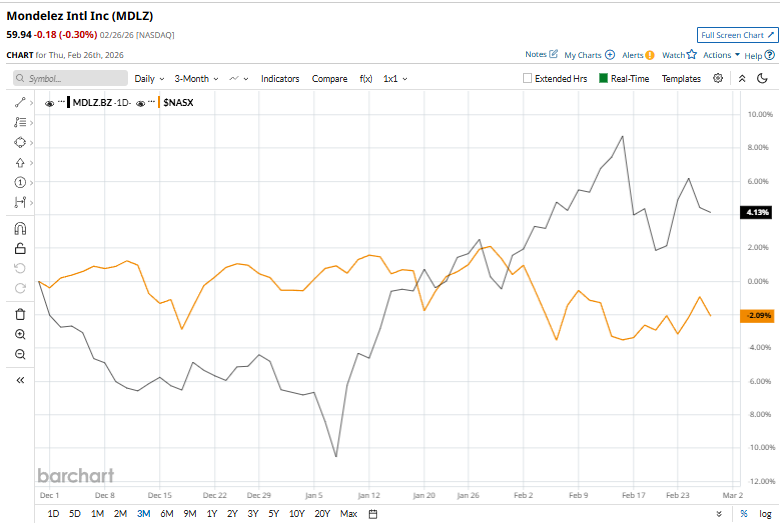The width and height of the screenshot is (780, 526).
Task: Switch to dark mode moon icon
Action: tap(741, 78)
